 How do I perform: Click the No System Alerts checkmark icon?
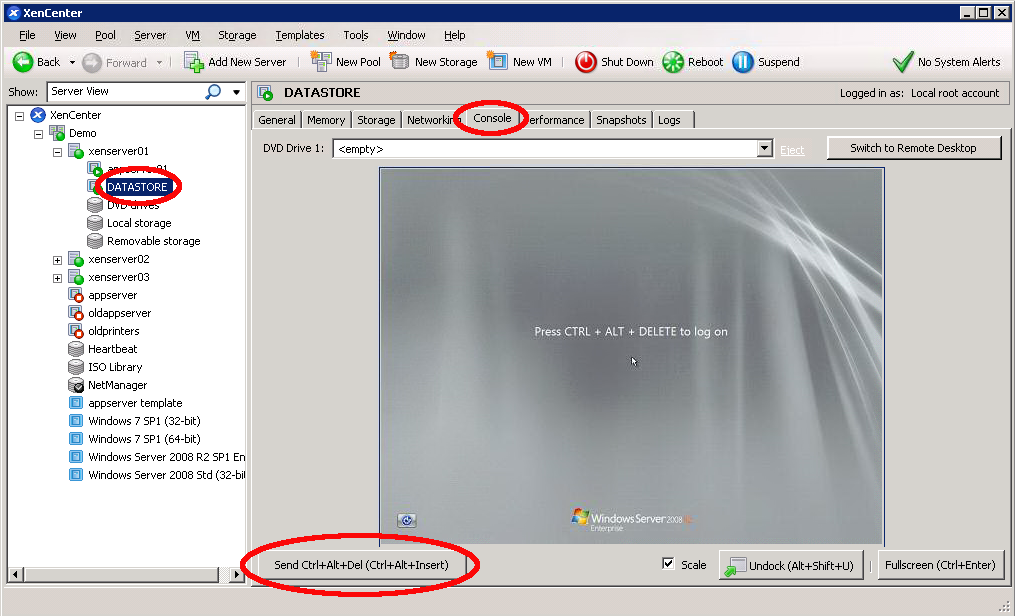[902, 62]
